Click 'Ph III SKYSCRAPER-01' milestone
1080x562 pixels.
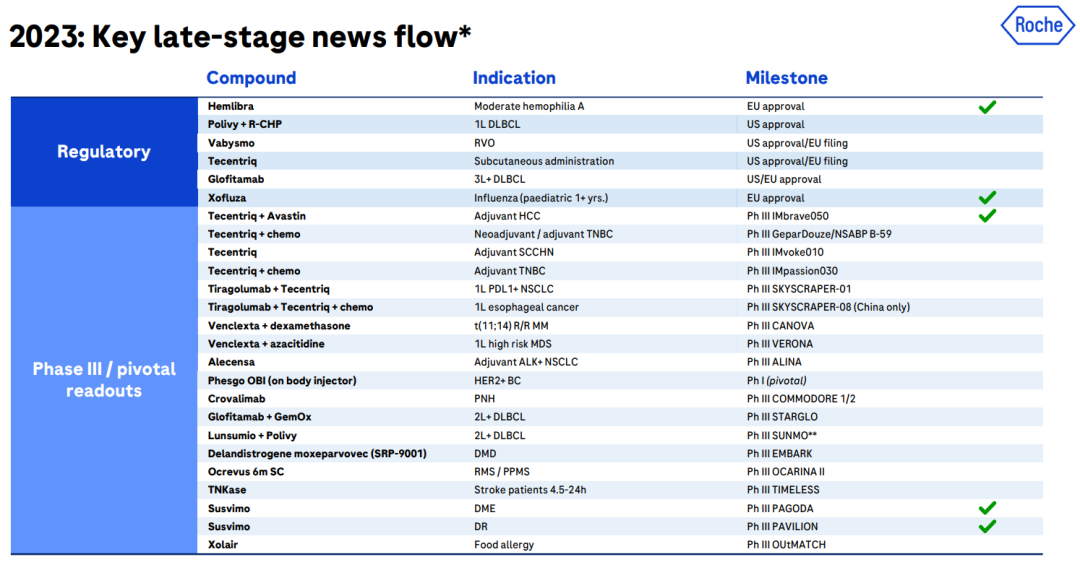[x=798, y=289]
